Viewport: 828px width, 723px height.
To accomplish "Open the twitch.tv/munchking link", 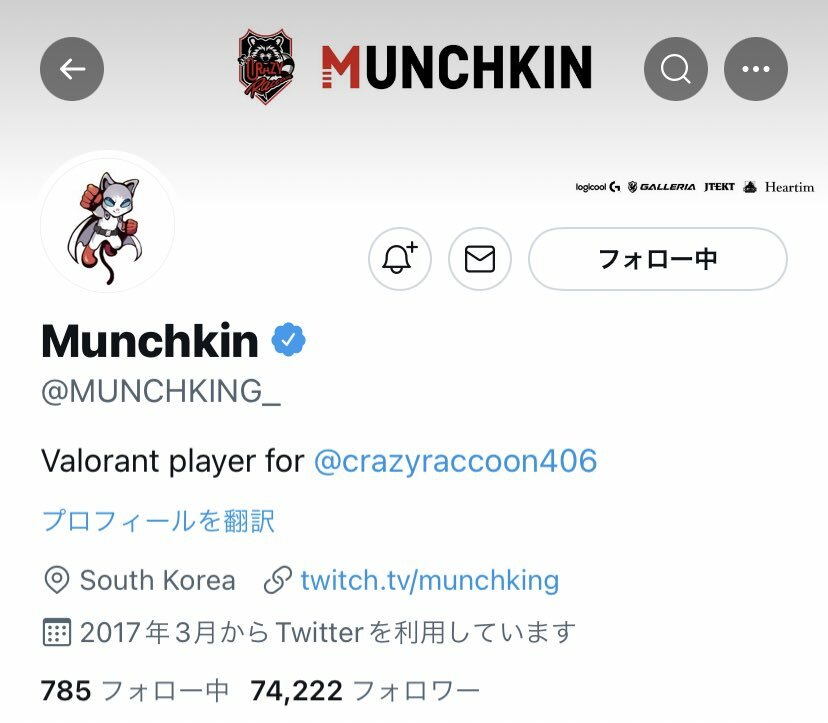I will (430, 580).
